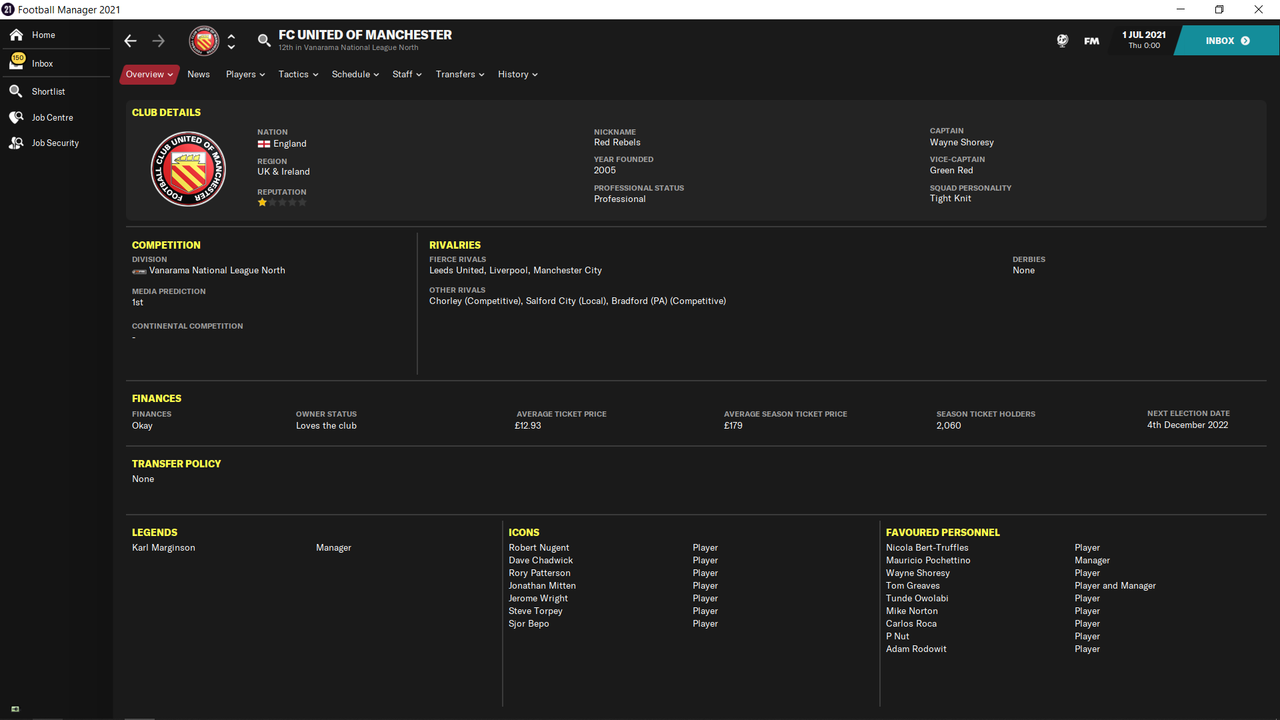Expand the club switcher up/down chevrons
This screenshot has height=720, width=1280.
(x=231, y=41)
